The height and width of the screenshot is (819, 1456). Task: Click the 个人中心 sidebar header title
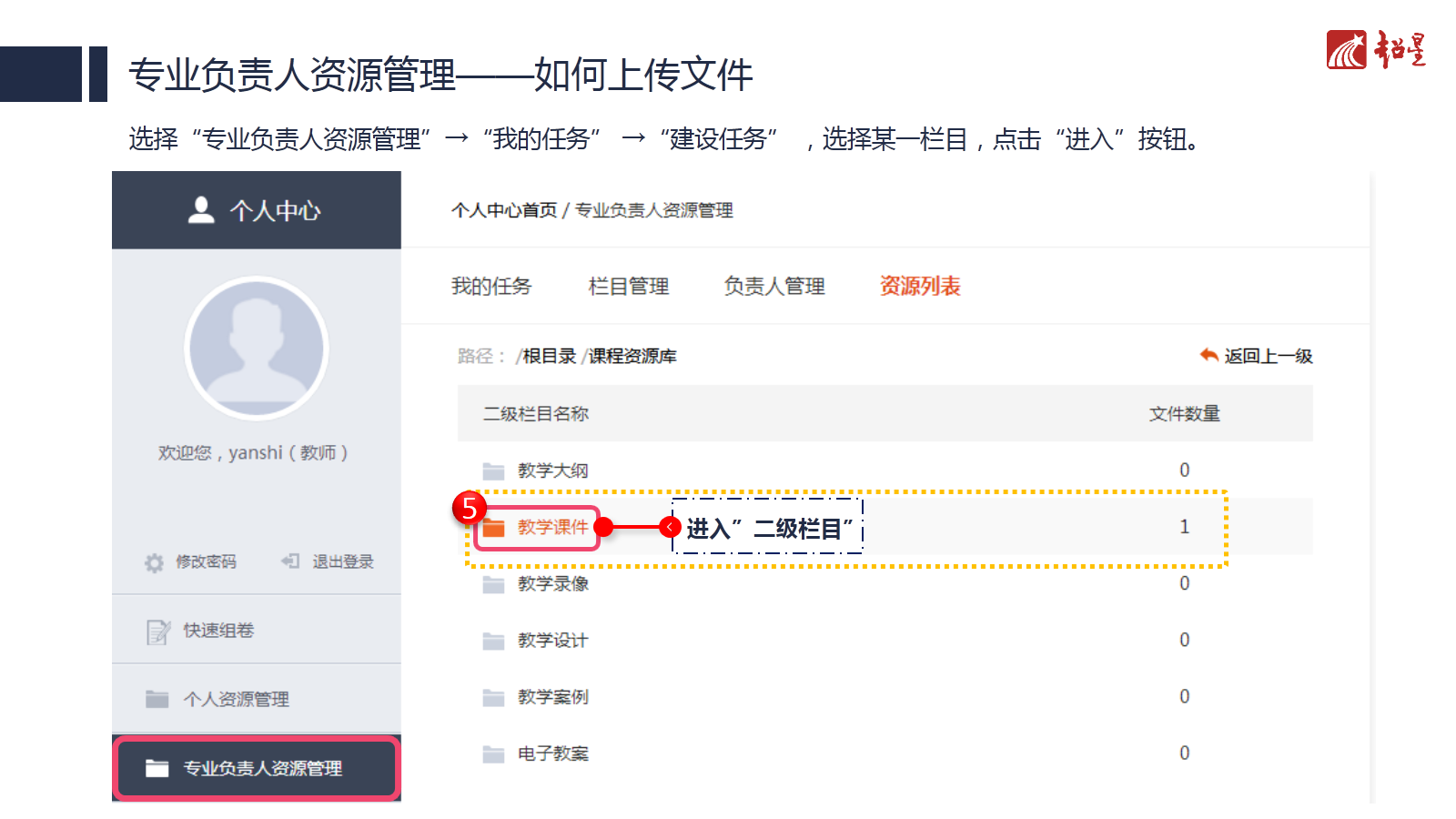point(275,211)
